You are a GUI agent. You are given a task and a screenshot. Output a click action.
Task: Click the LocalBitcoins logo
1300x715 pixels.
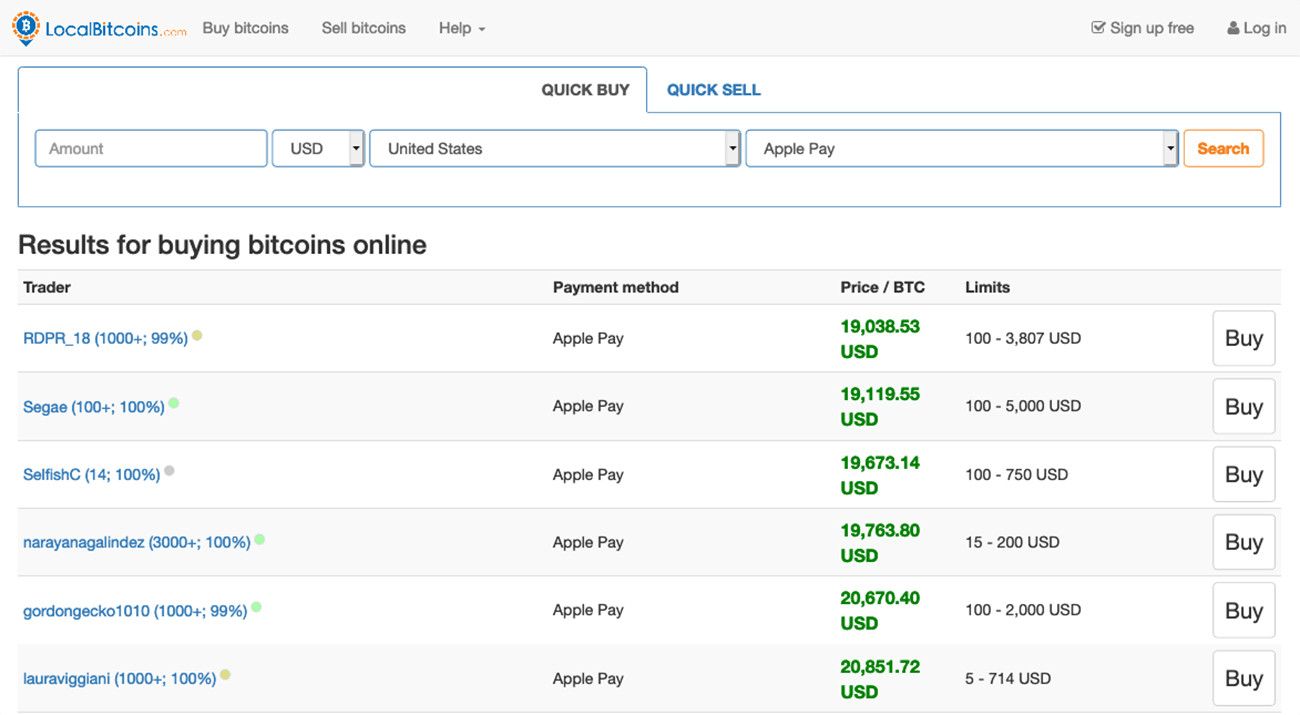(x=99, y=28)
